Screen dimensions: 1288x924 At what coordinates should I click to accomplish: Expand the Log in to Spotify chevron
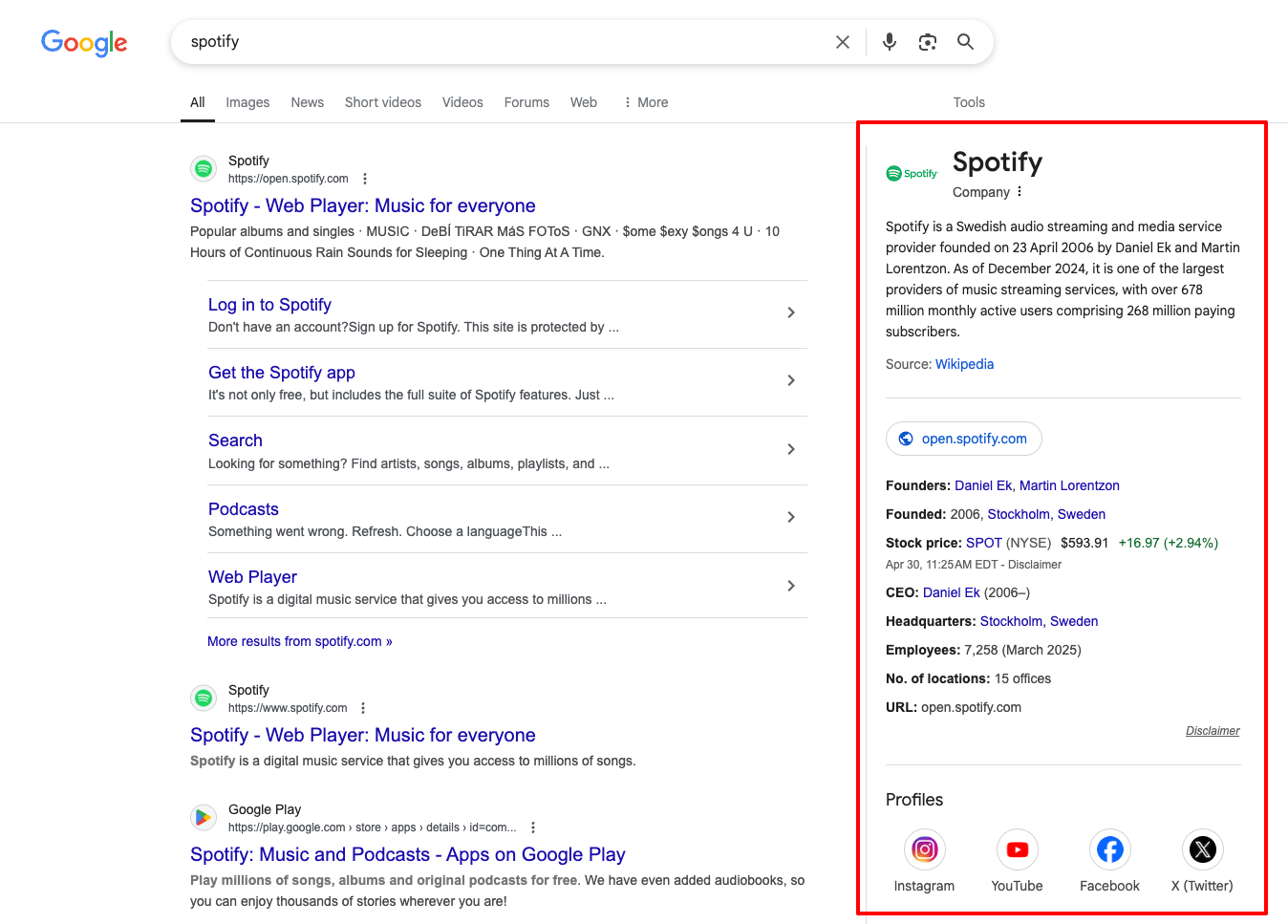[791, 312]
